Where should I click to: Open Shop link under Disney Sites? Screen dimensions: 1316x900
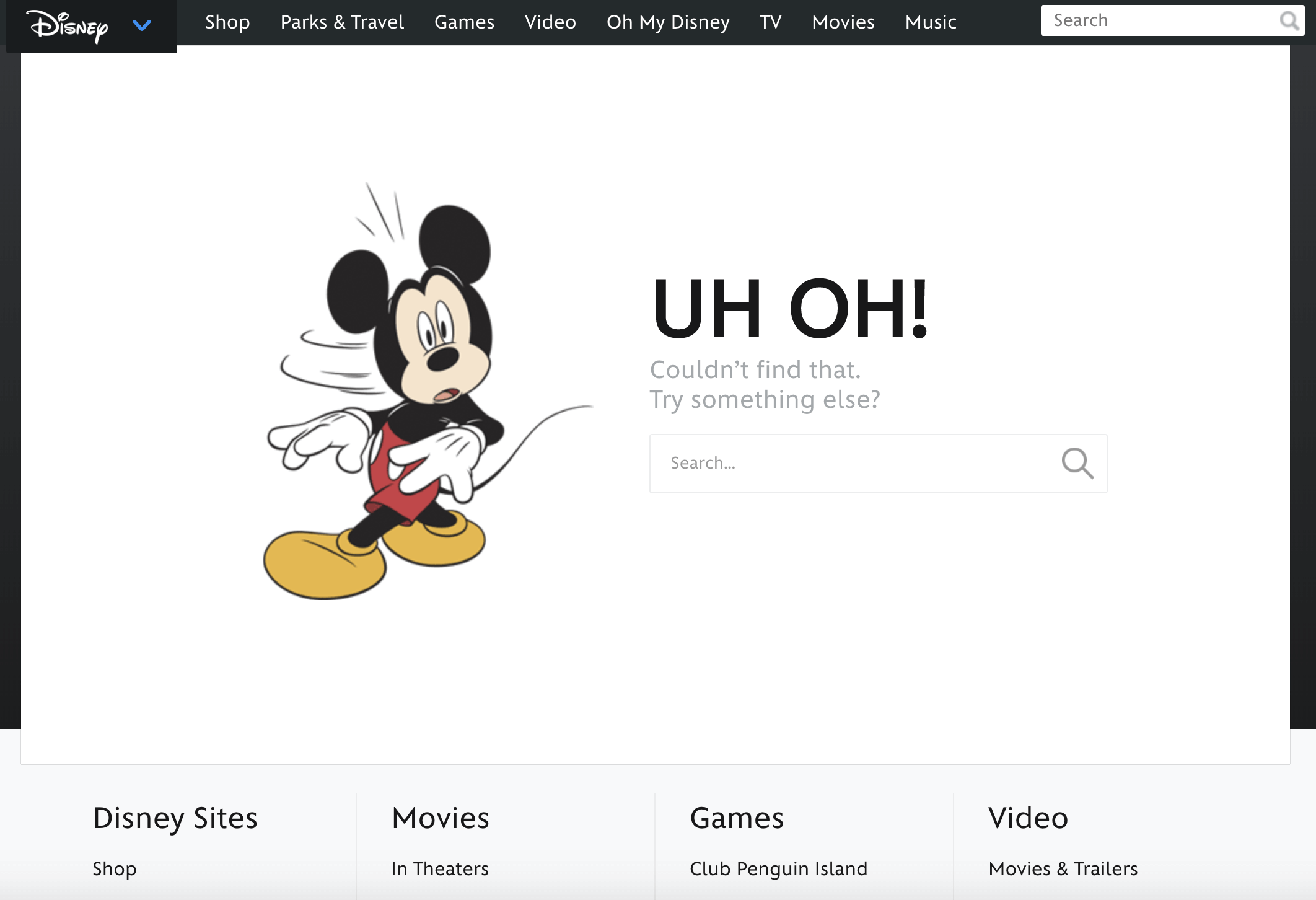pos(115,869)
